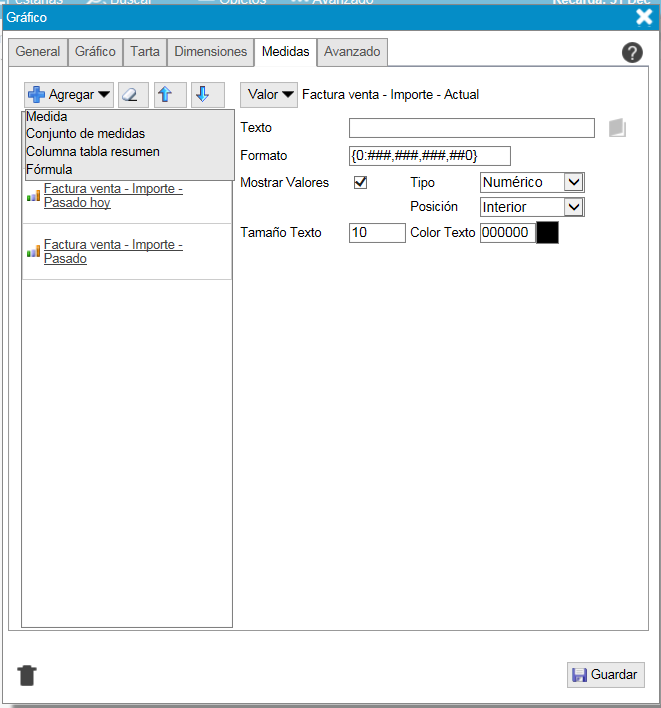Click chart icon of Pasado measure

pyautogui.click(x=34, y=252)
